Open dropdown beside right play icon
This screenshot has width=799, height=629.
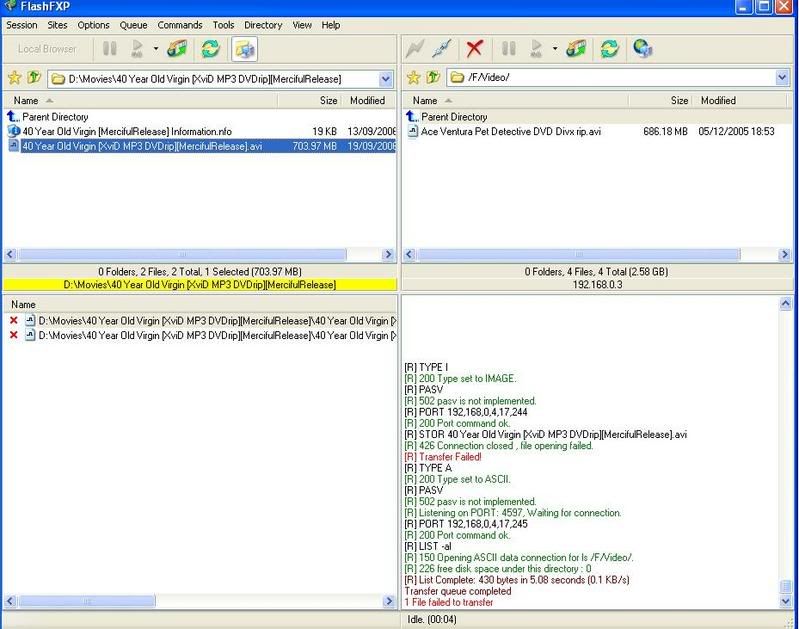[555, 49]
